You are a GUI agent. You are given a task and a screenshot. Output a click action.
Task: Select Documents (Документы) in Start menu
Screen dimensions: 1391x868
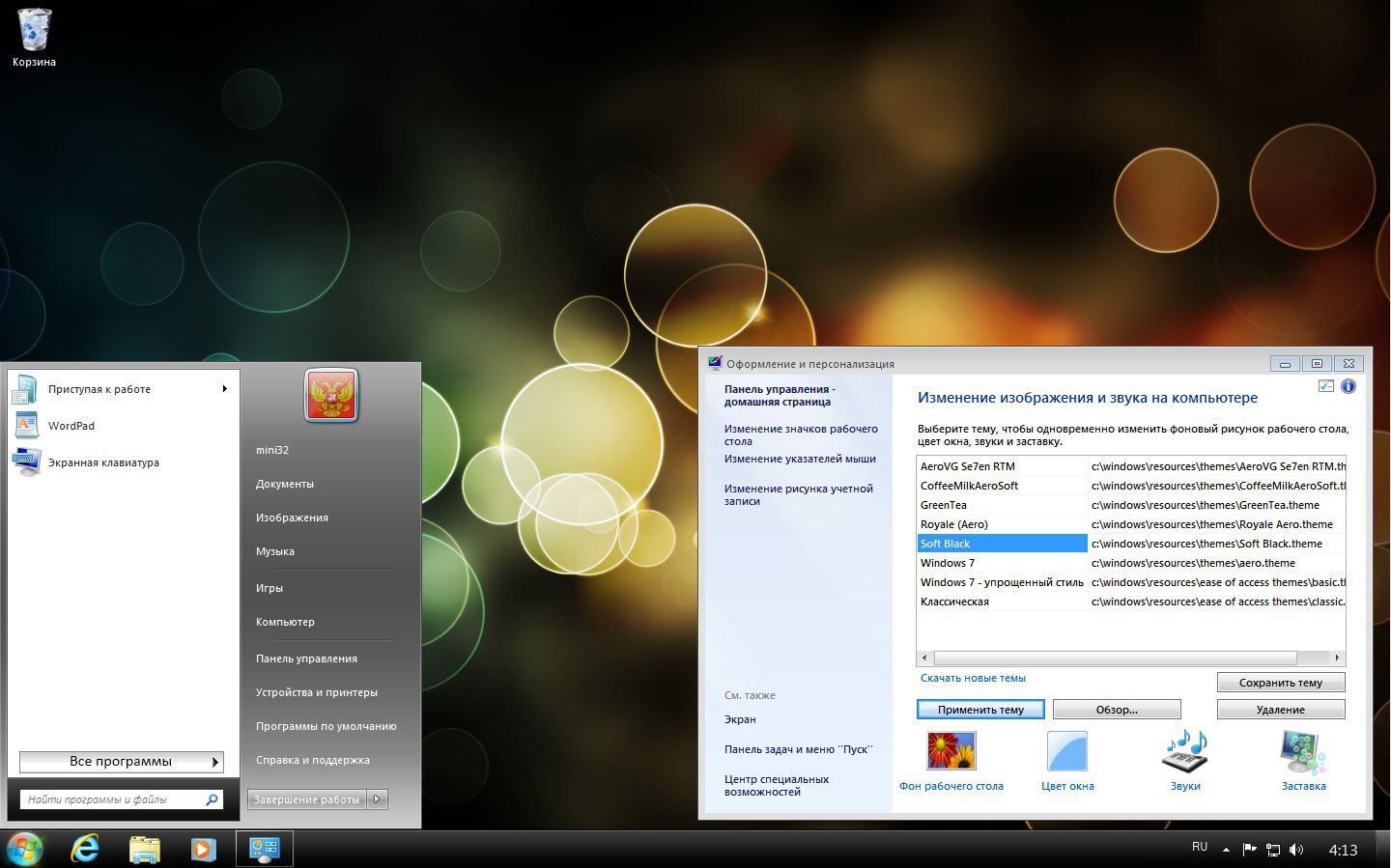coord(284,484)
